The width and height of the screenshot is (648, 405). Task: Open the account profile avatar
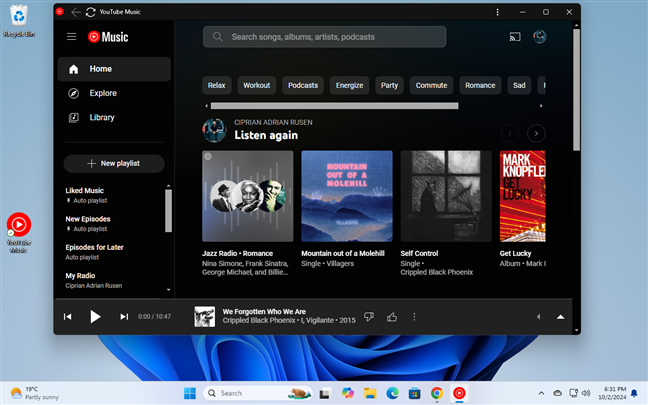[540, 37]
